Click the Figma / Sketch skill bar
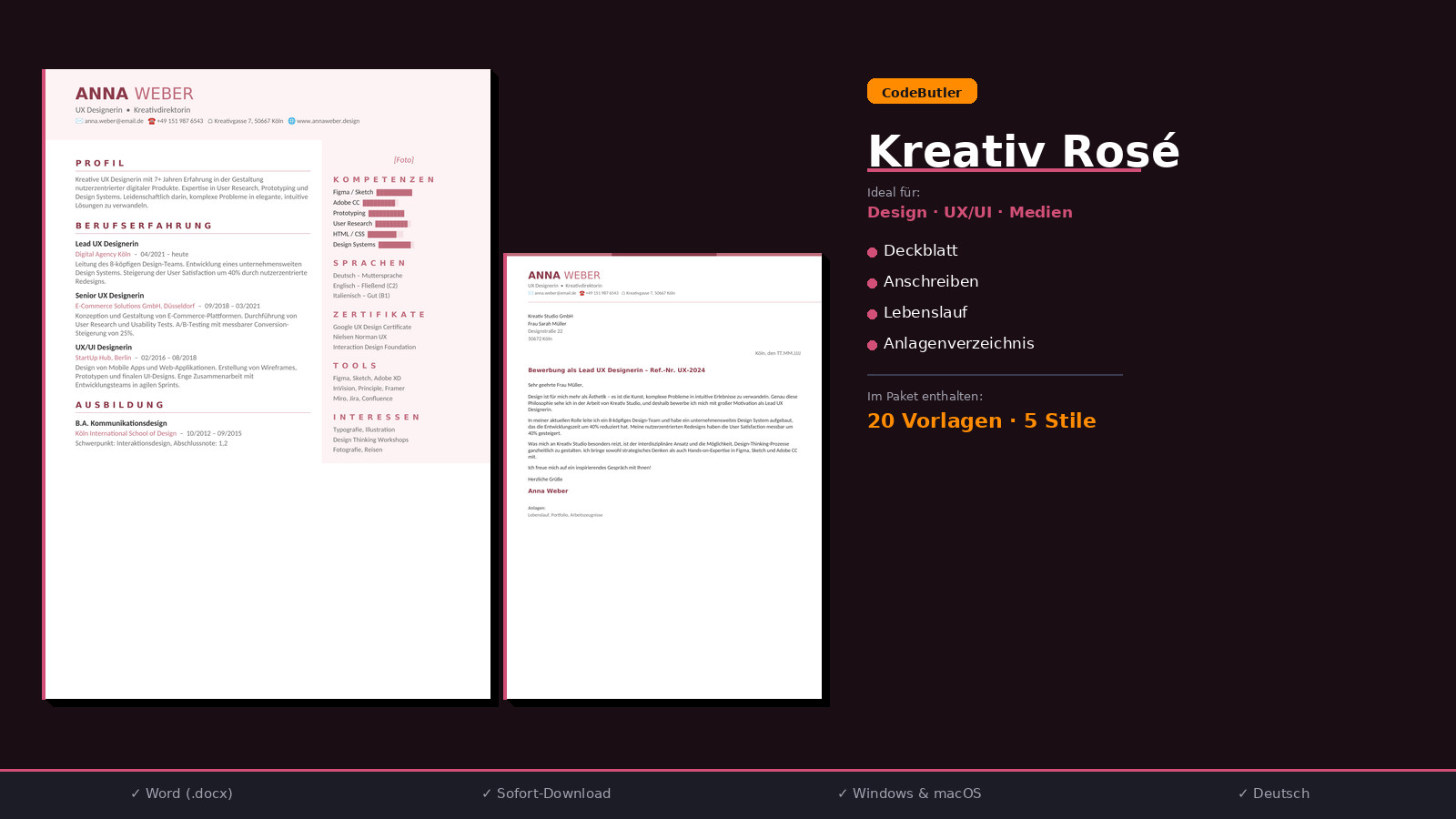 coord(395,192)
